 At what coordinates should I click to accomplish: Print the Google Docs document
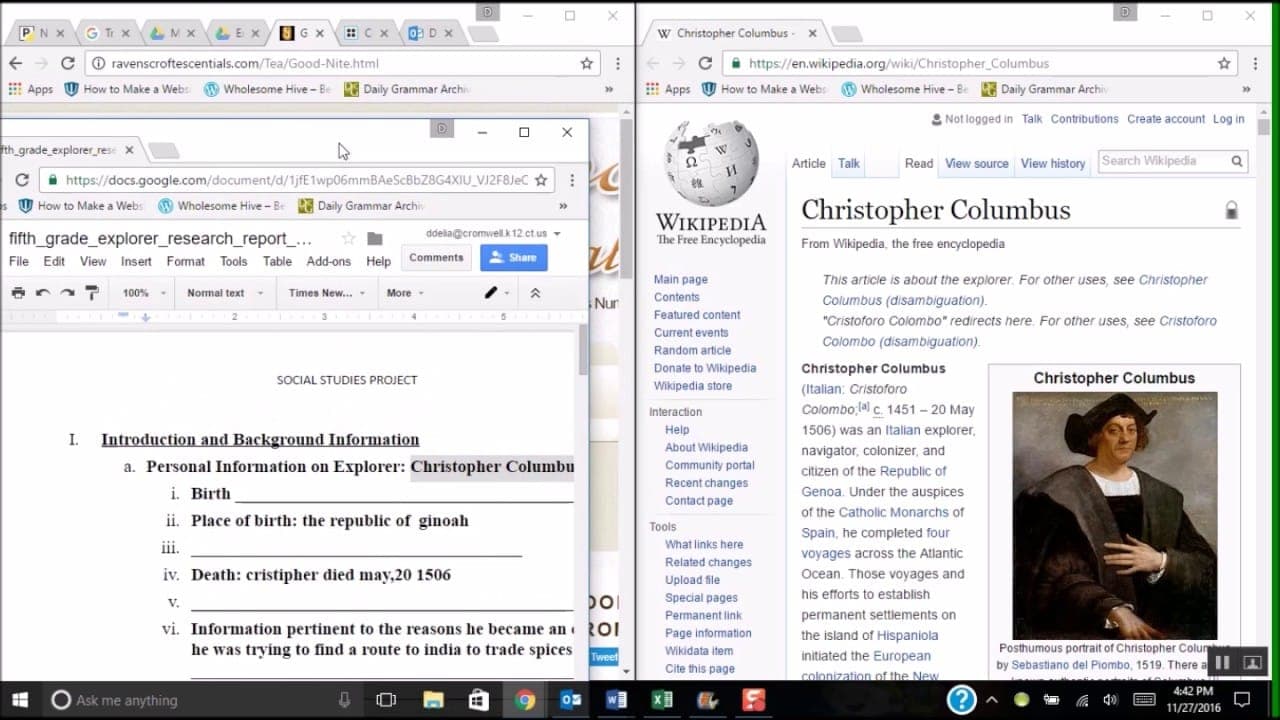coord(18,293)
